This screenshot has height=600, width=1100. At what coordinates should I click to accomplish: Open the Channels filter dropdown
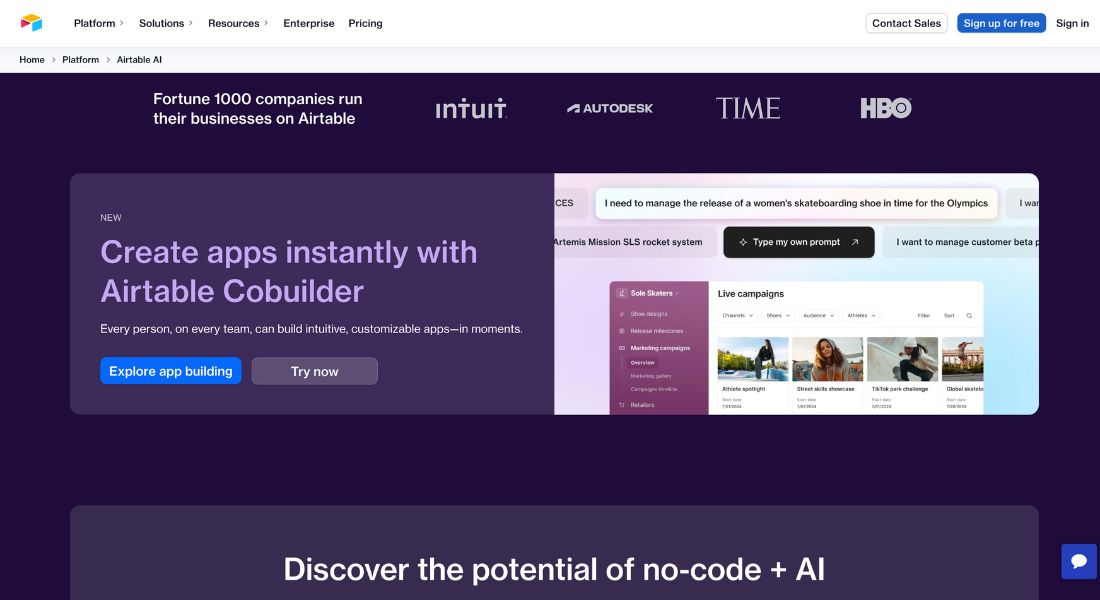738,316
